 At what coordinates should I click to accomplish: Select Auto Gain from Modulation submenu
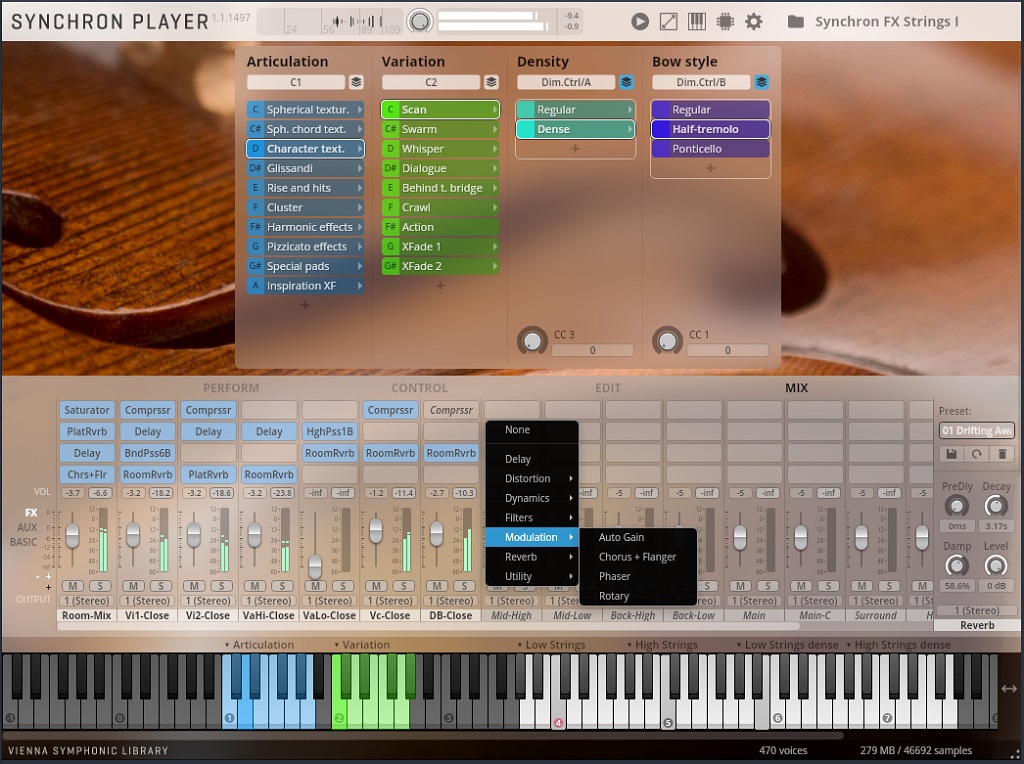click(639, 537)
